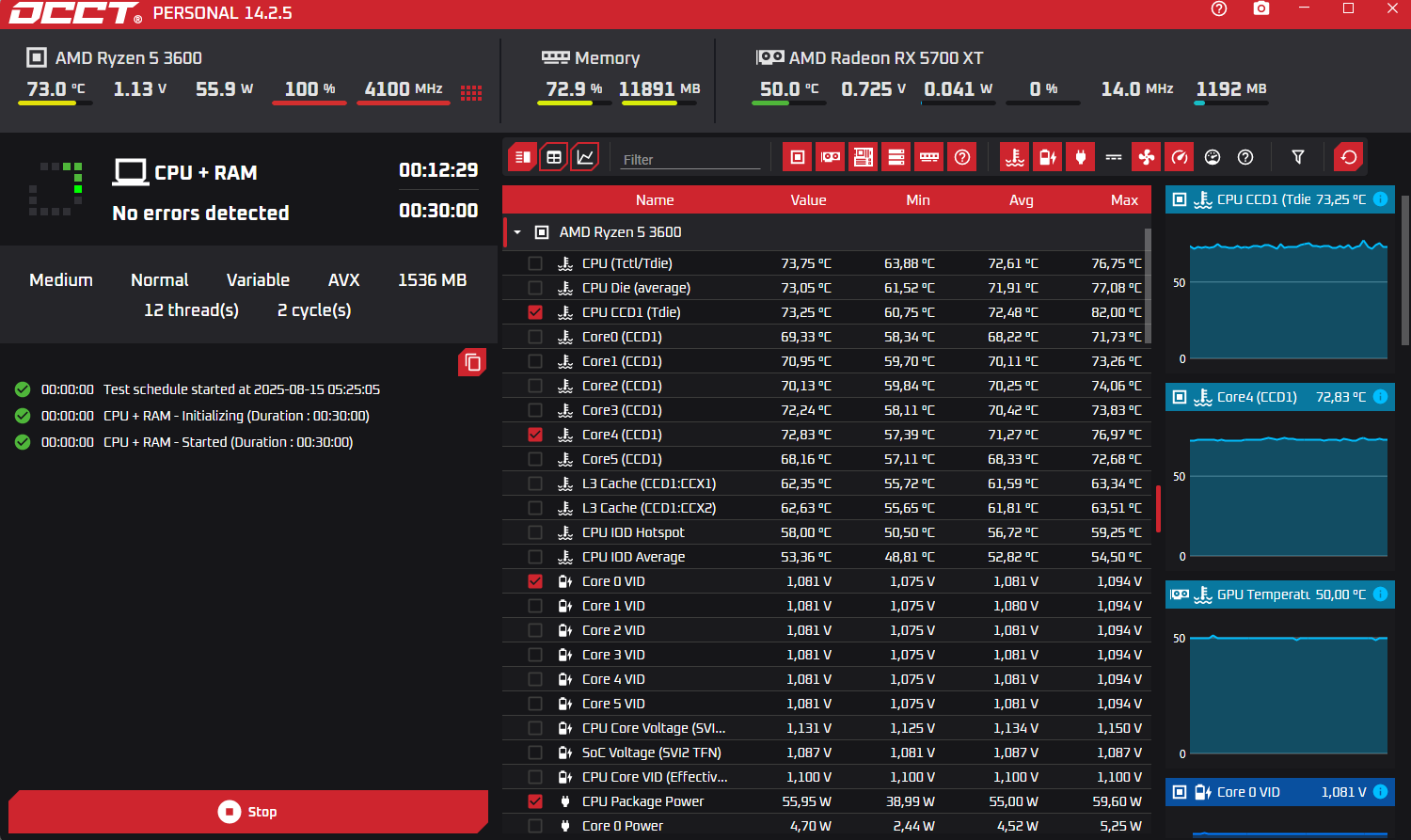The height and width of the screenshot is (840, 1411).
Task: Toggle the power plug readings filter icon
Action: point(1081,157)
